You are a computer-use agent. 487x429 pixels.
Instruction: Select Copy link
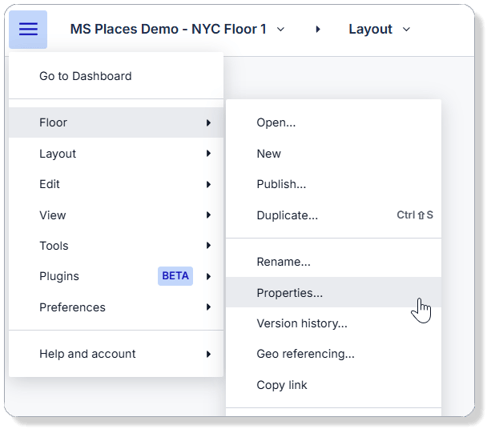(333, 385)
